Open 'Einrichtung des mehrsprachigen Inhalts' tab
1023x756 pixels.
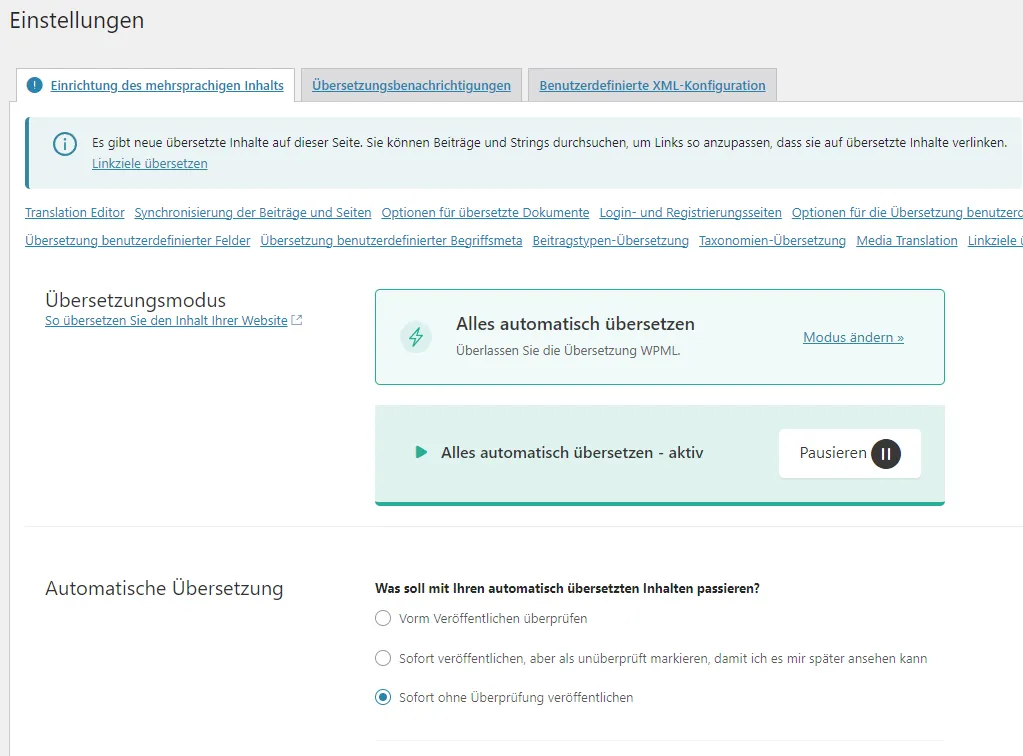tap(167, 85)
